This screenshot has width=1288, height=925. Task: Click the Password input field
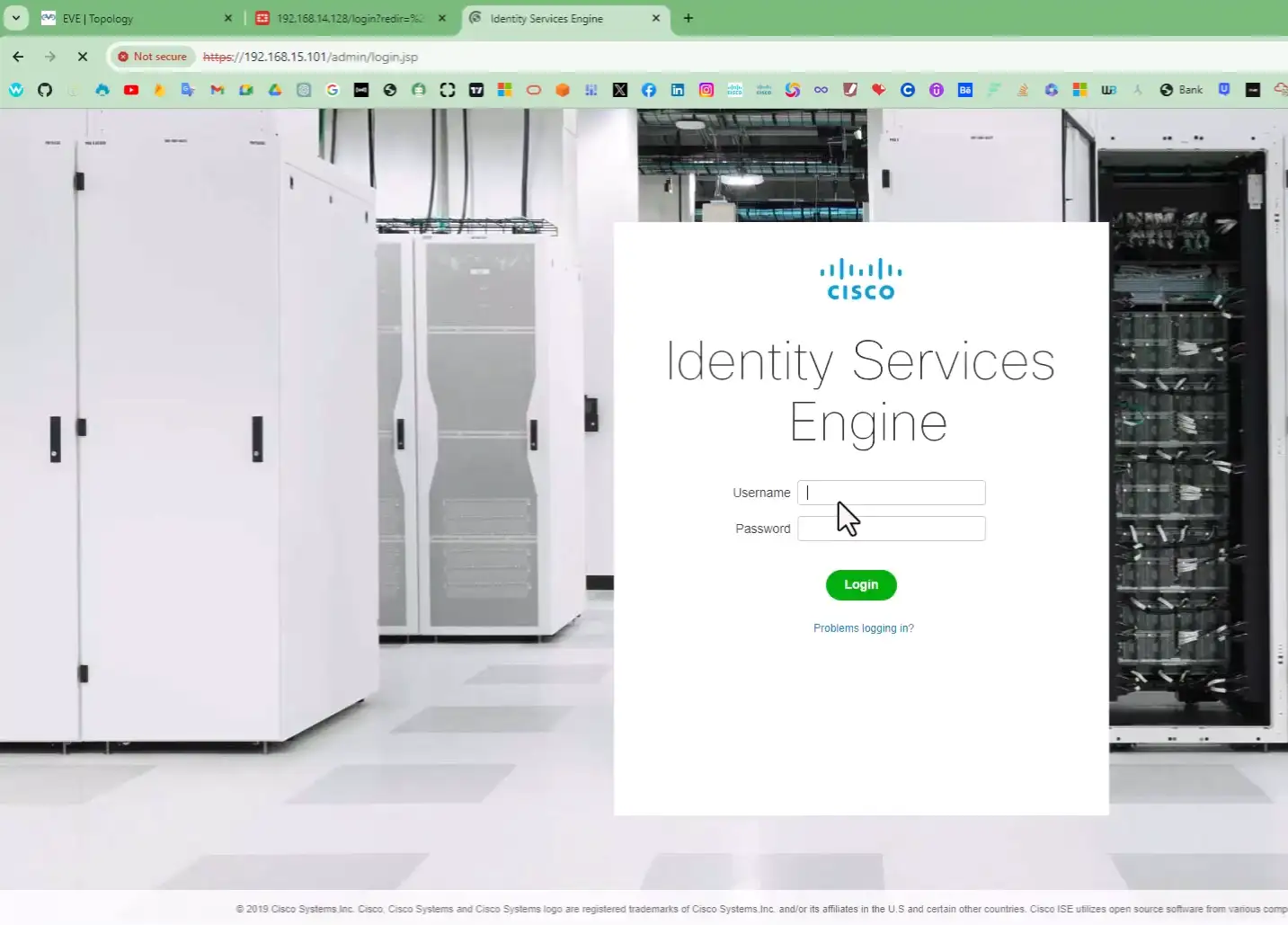click(891, 529)
